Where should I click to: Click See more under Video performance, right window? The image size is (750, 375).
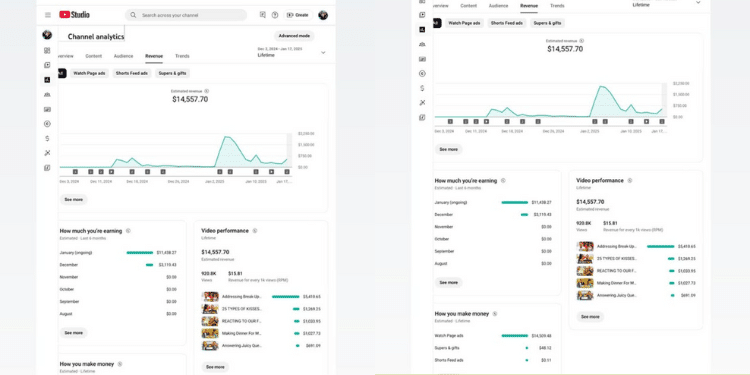pos(590,317)
